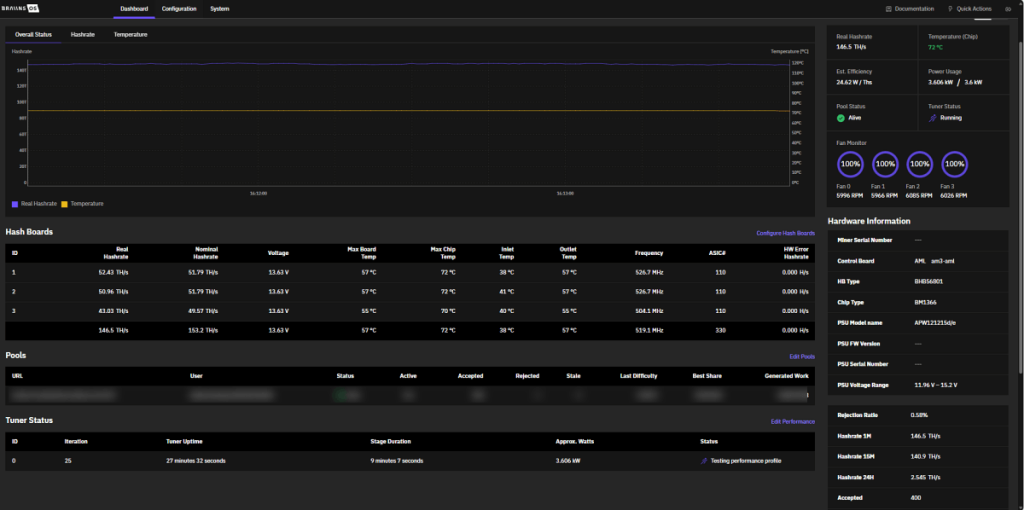This screenshot has height=510, width=1024.
Task: Select the Temperature chart tab
Action: [x=130, y=35]
